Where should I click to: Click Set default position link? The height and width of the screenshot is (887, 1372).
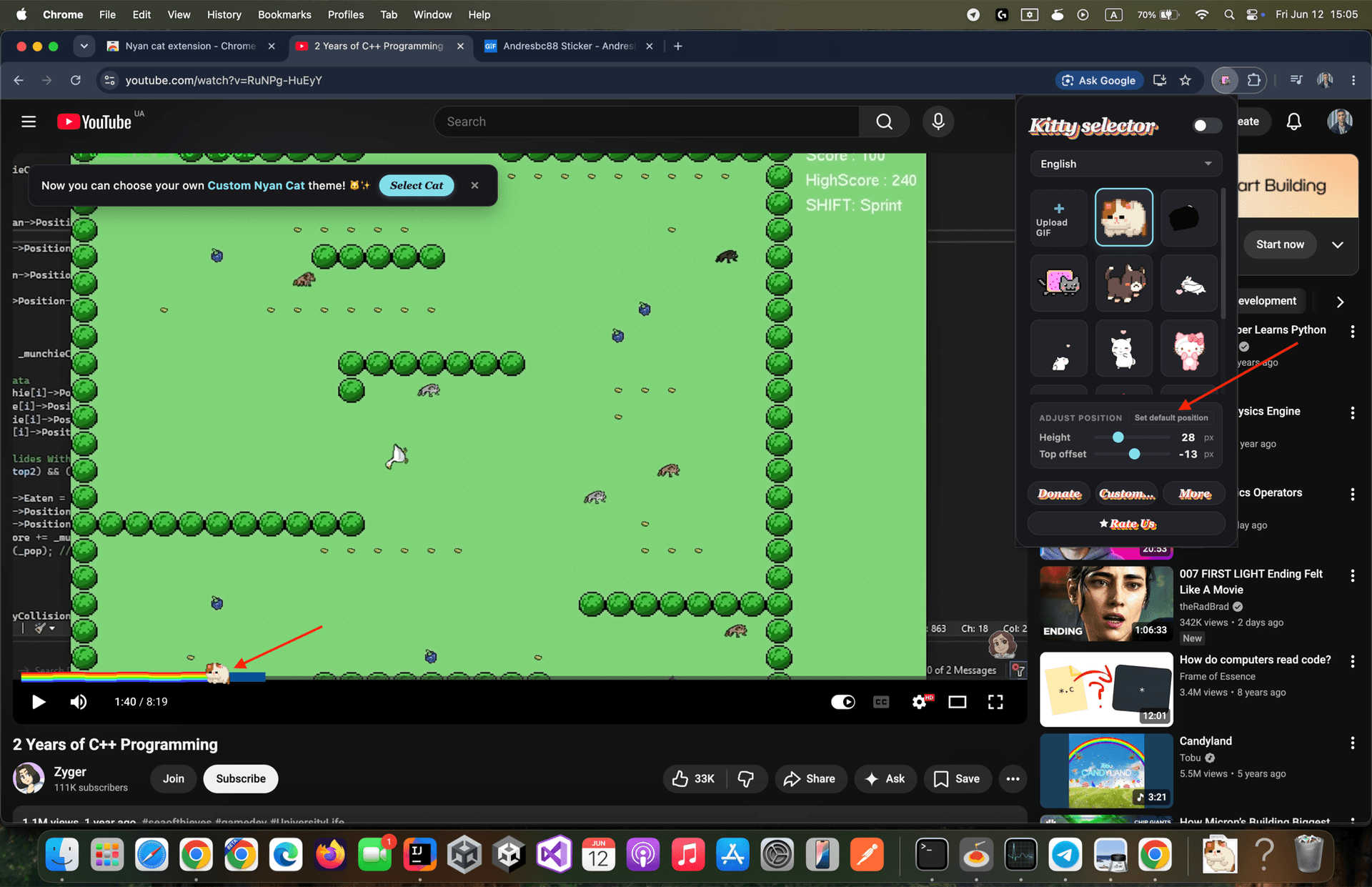(1171, 417)
